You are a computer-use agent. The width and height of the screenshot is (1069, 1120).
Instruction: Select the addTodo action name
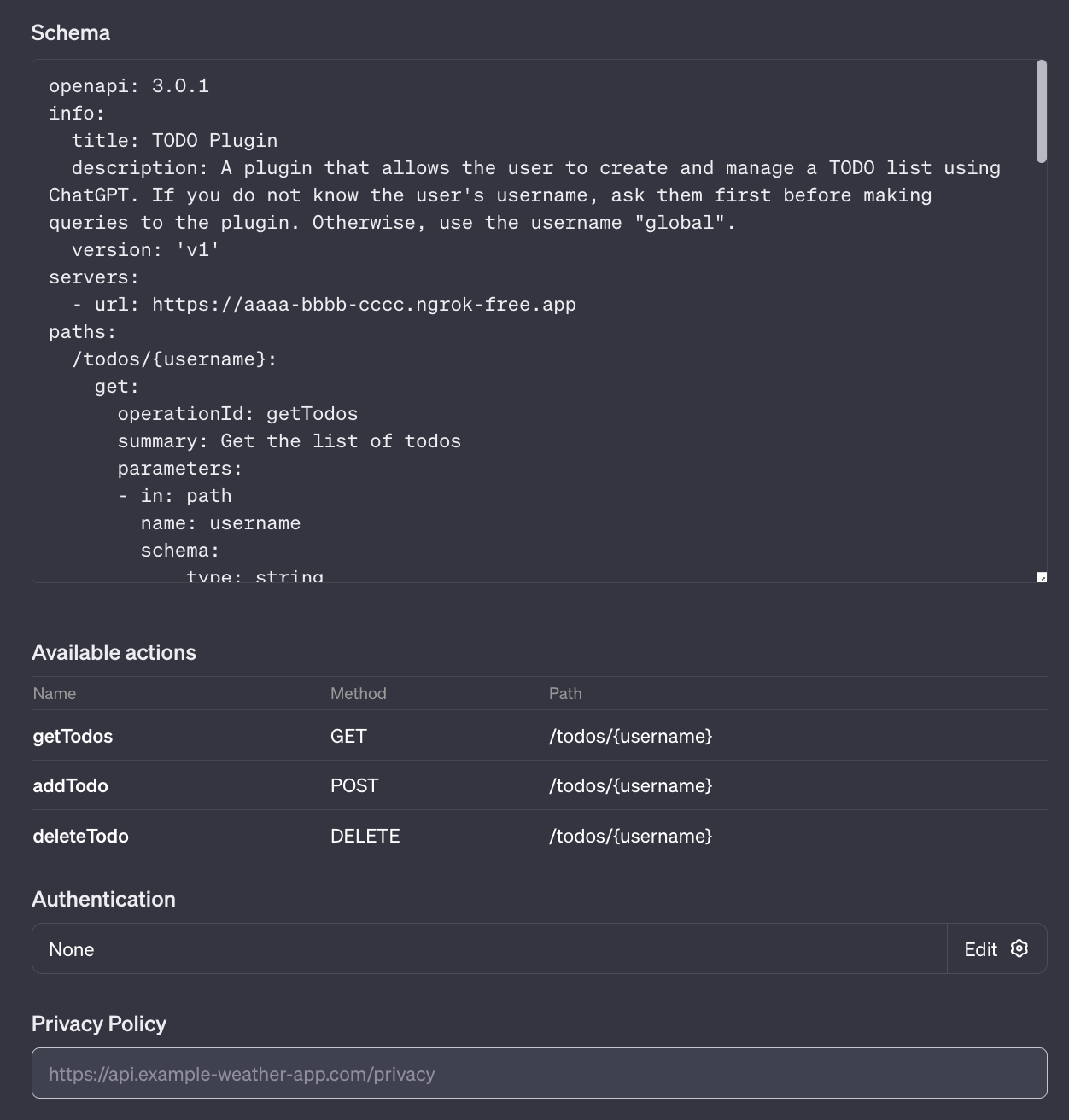71,785
